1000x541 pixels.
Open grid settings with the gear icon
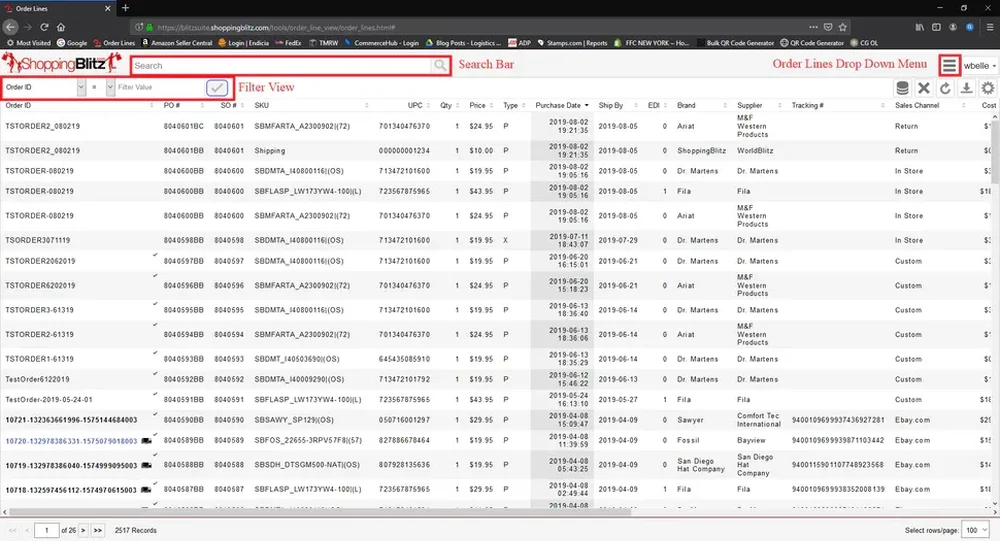point(988,88)
